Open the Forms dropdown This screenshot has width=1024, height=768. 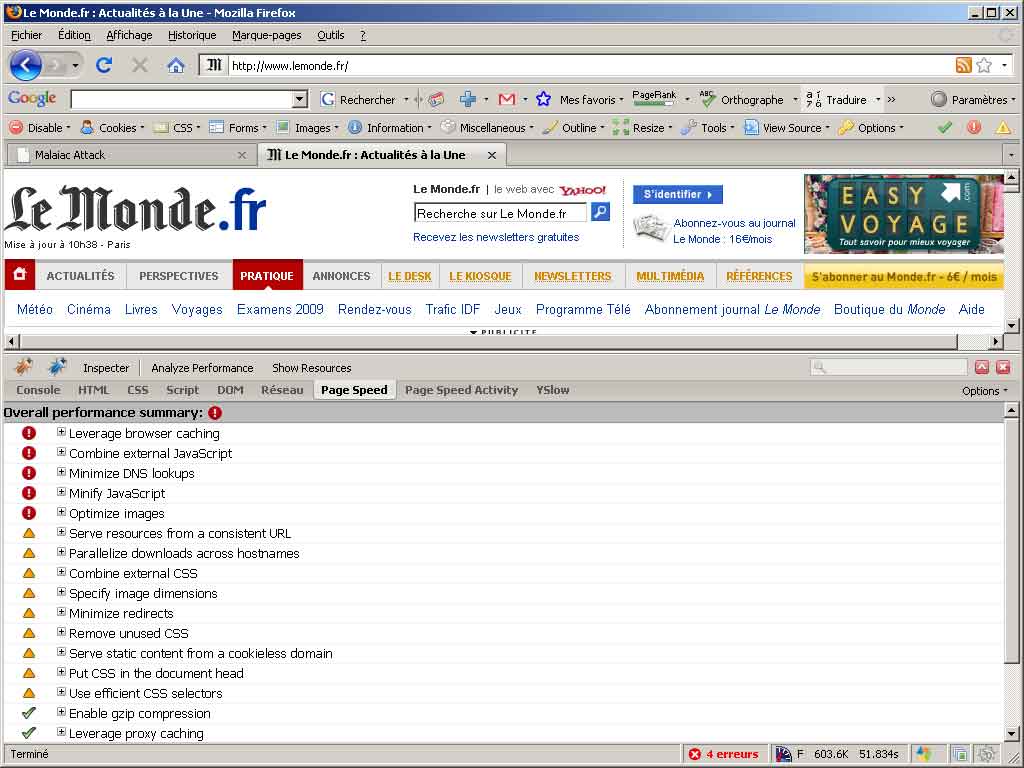(238, 127)
